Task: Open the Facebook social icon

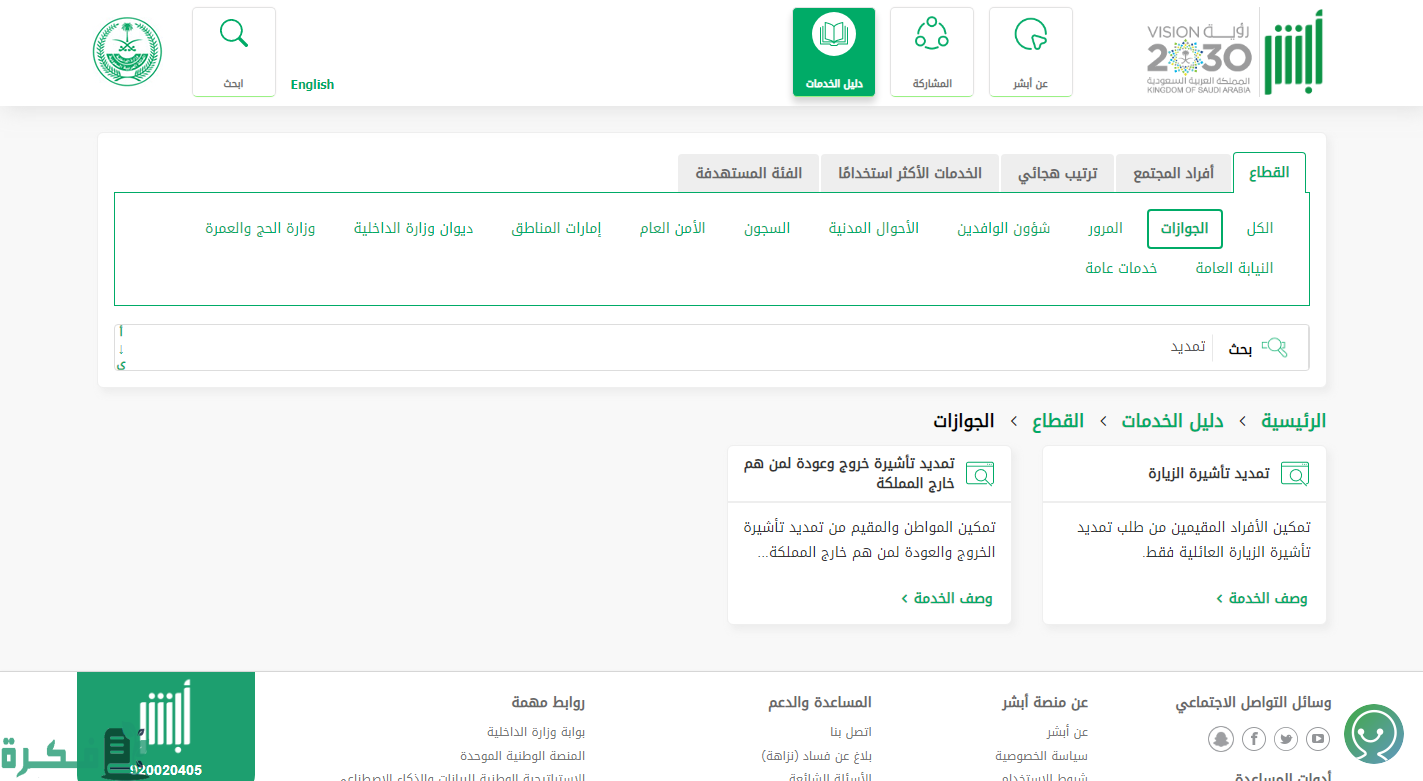Action: click(x=1254, y=739)
